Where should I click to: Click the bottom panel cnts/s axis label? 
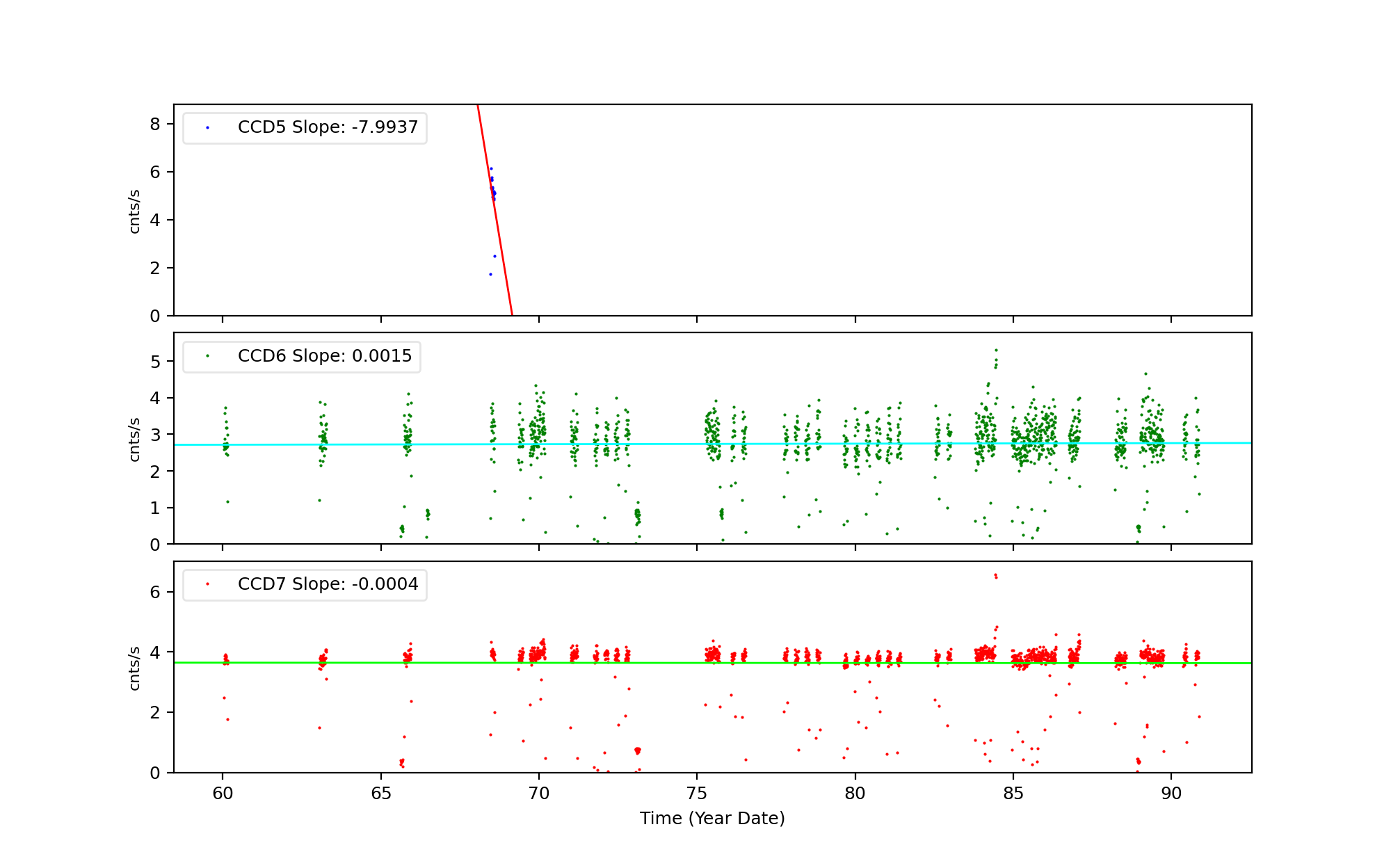135,668
